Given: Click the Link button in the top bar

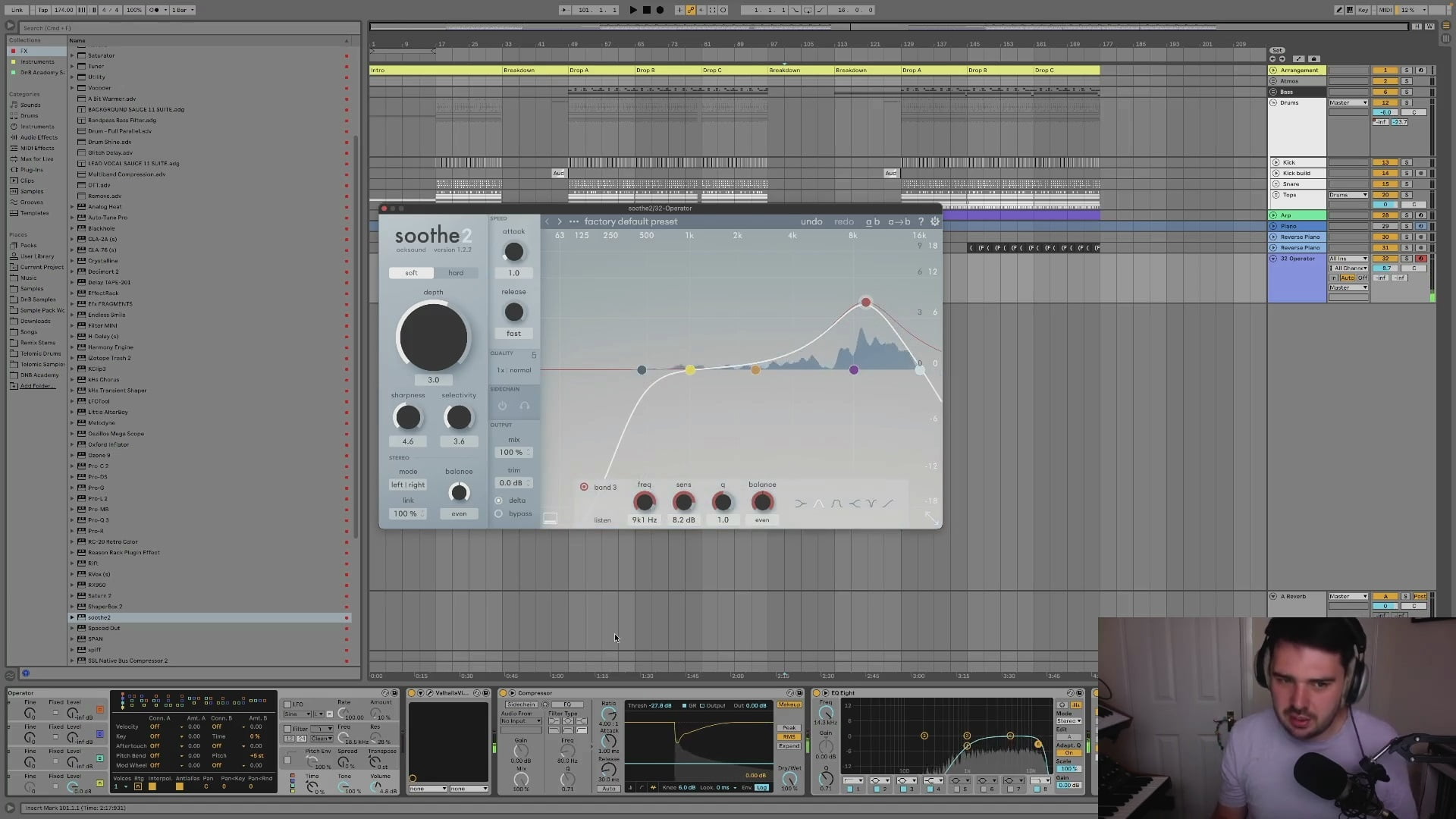Looking at the screenshot, I should coord(17,10).
